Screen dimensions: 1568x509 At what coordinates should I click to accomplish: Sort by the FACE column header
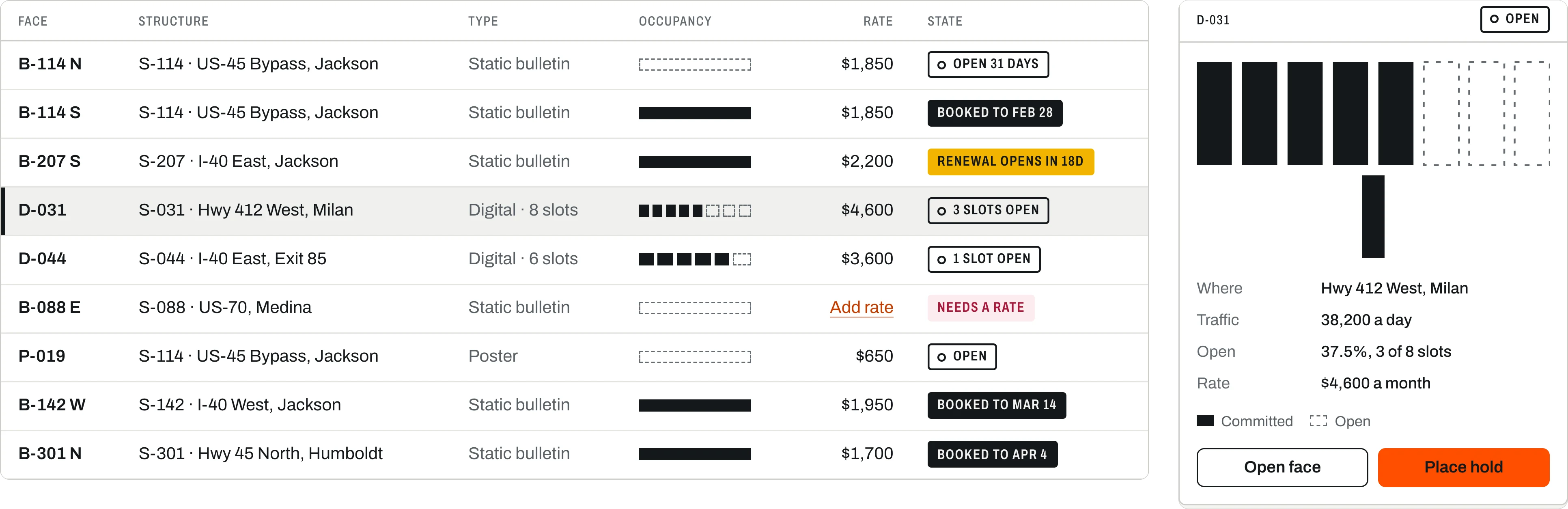[33, 21]
